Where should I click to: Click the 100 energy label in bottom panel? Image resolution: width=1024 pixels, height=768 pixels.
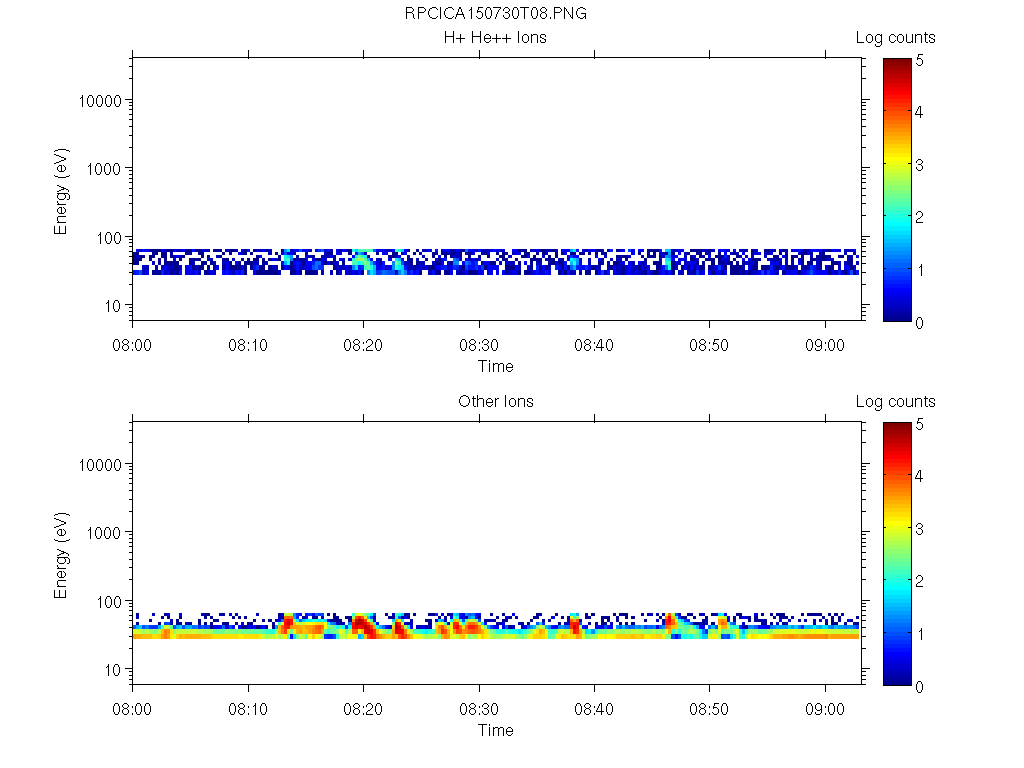109,602
